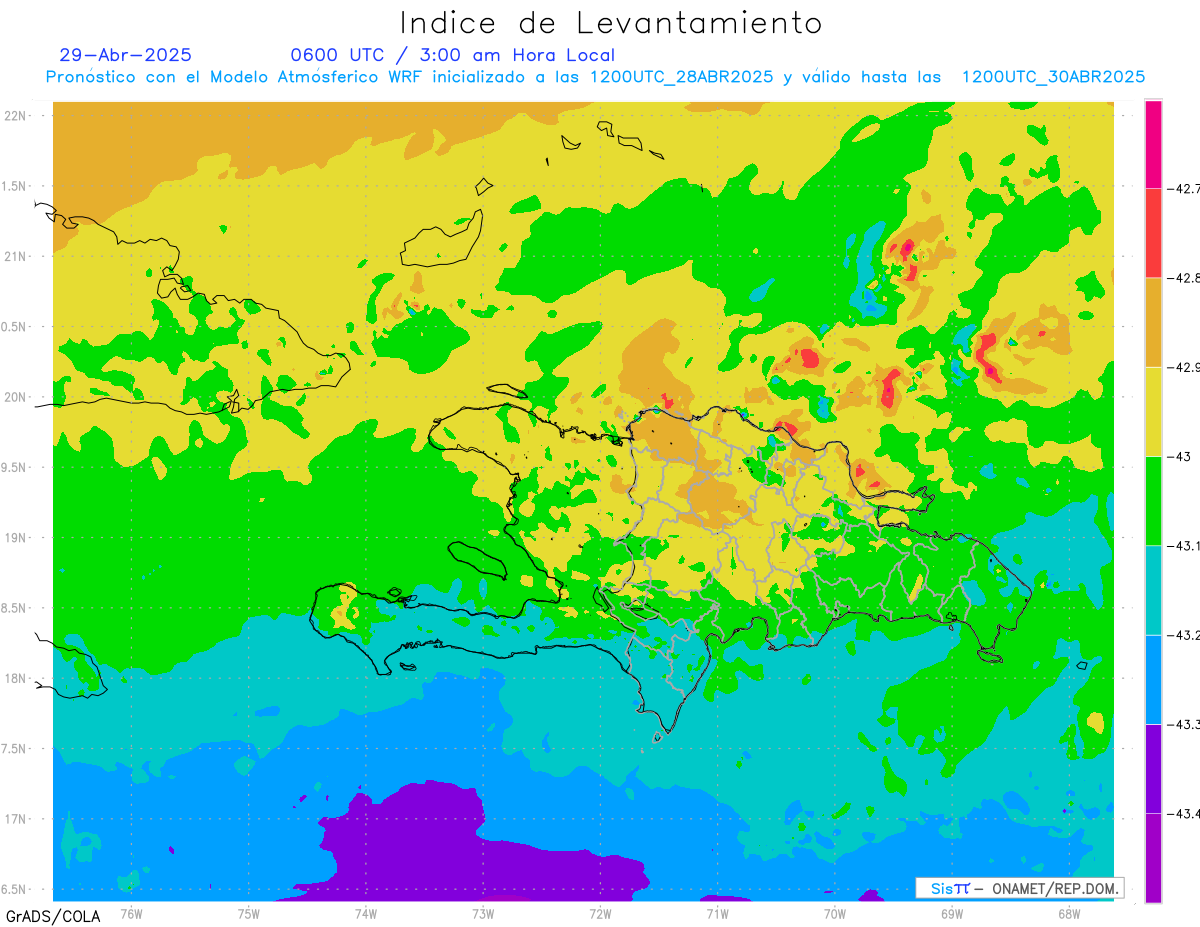Click '0600 UTC / 3:00 am Hora Local'
The height and width of the screenshot is (927, 1200).
point(453,56)
